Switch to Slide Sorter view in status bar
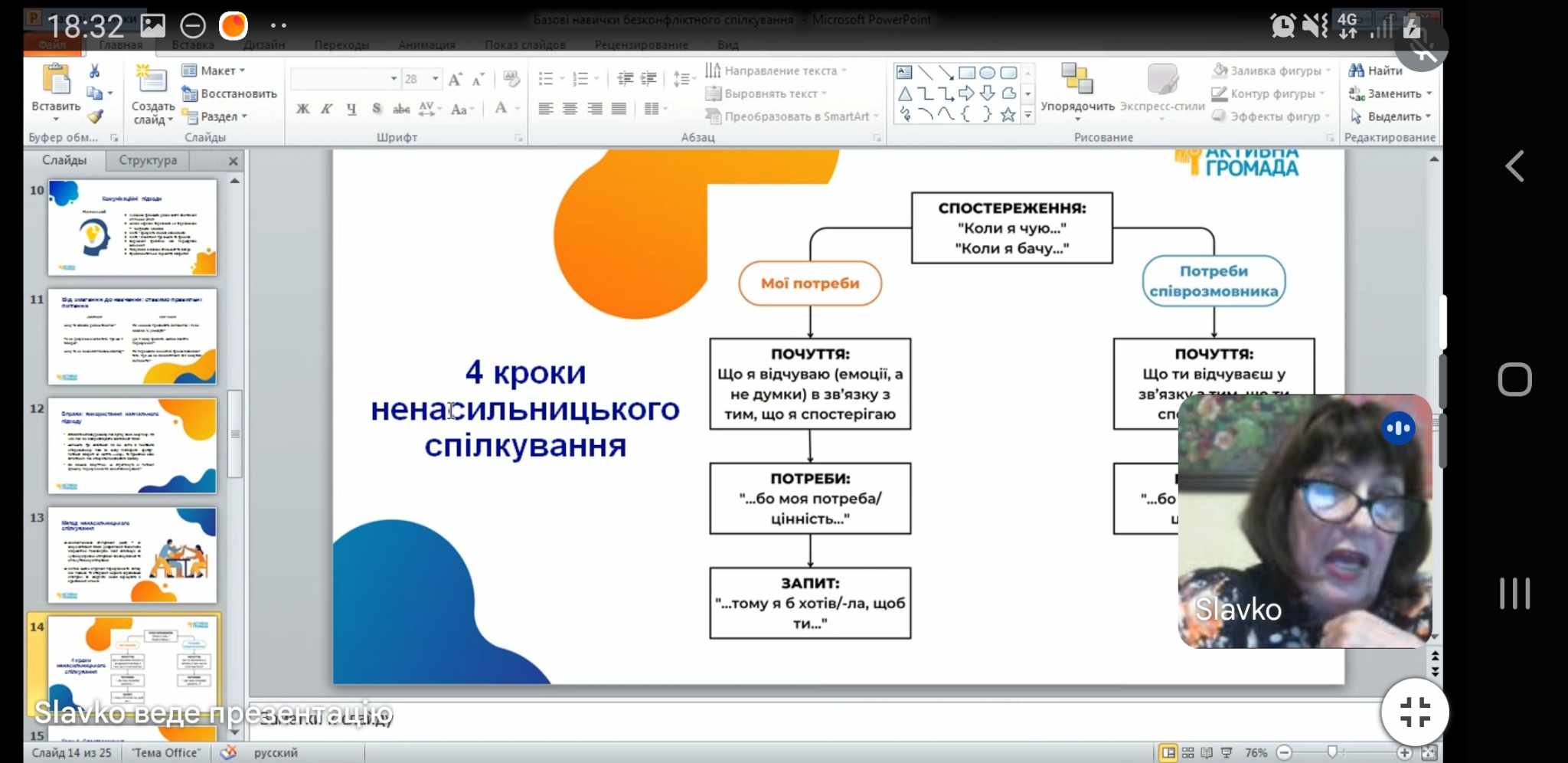 [x=1187, y=753]
